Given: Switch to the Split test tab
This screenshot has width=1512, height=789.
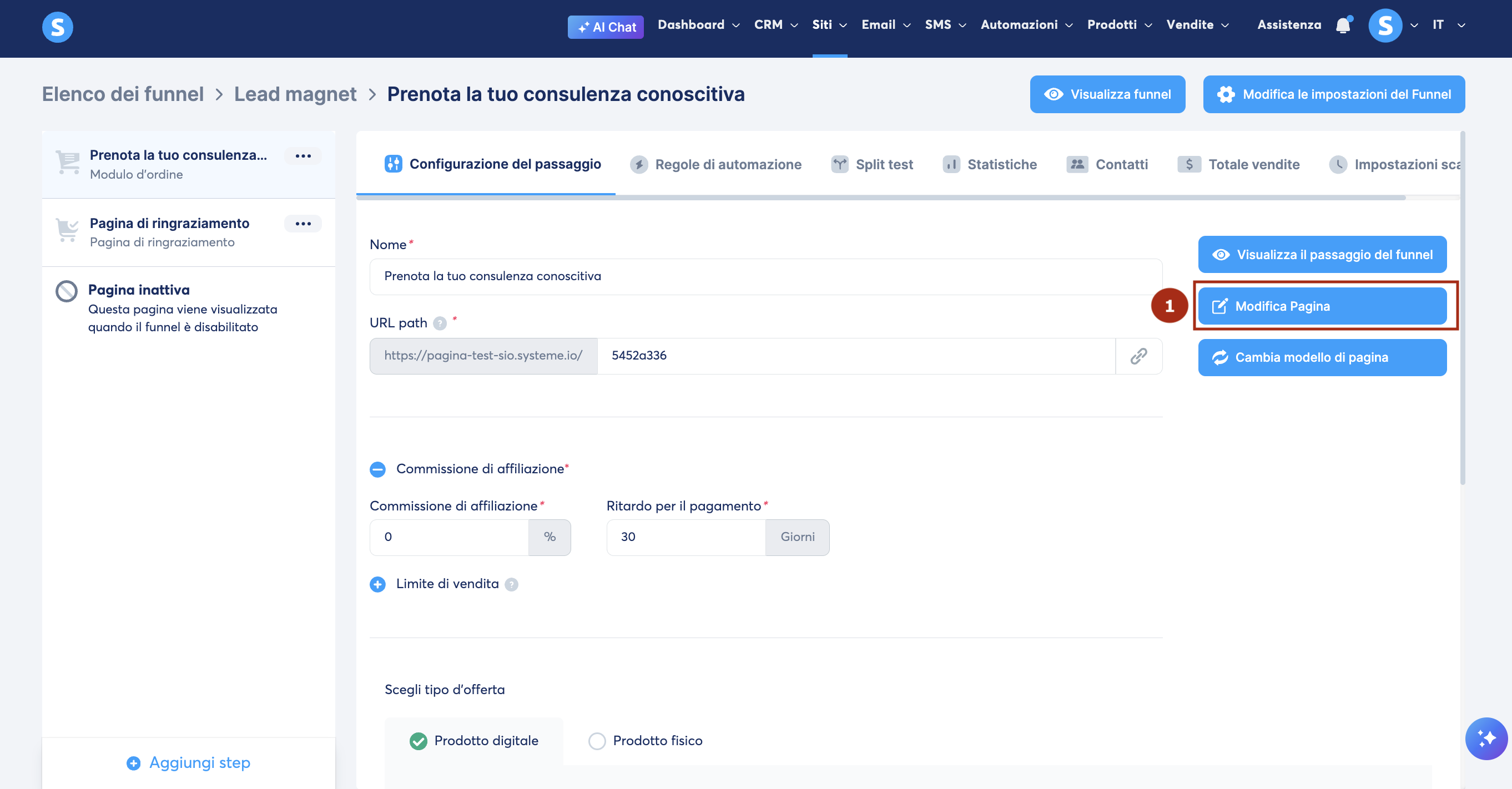Looking at the screenshot, I should tap(872, 165).
